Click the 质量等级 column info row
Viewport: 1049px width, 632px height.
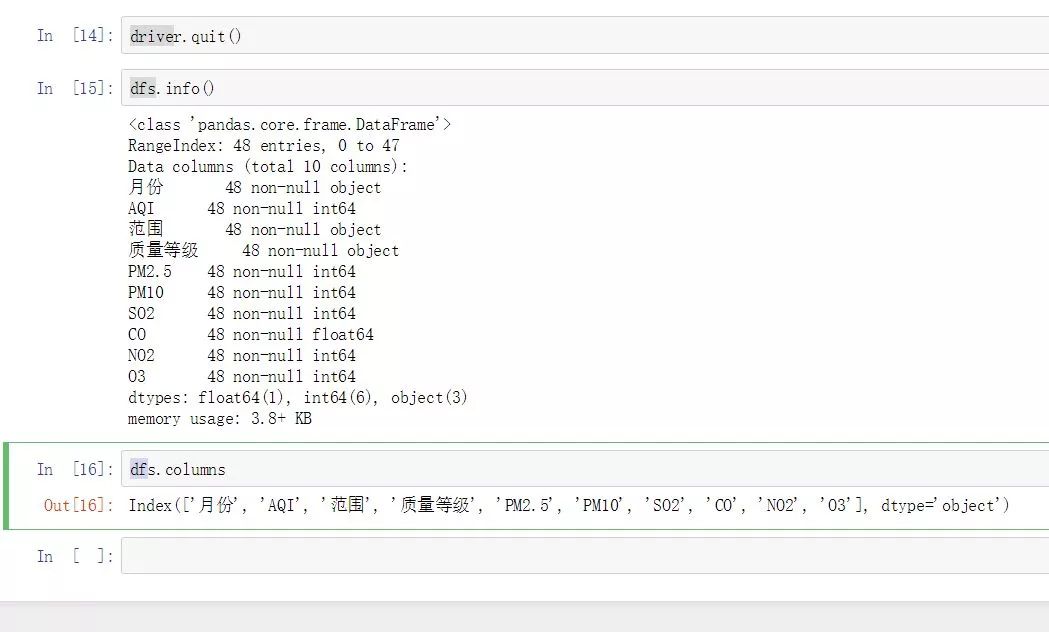coord(264,250)
